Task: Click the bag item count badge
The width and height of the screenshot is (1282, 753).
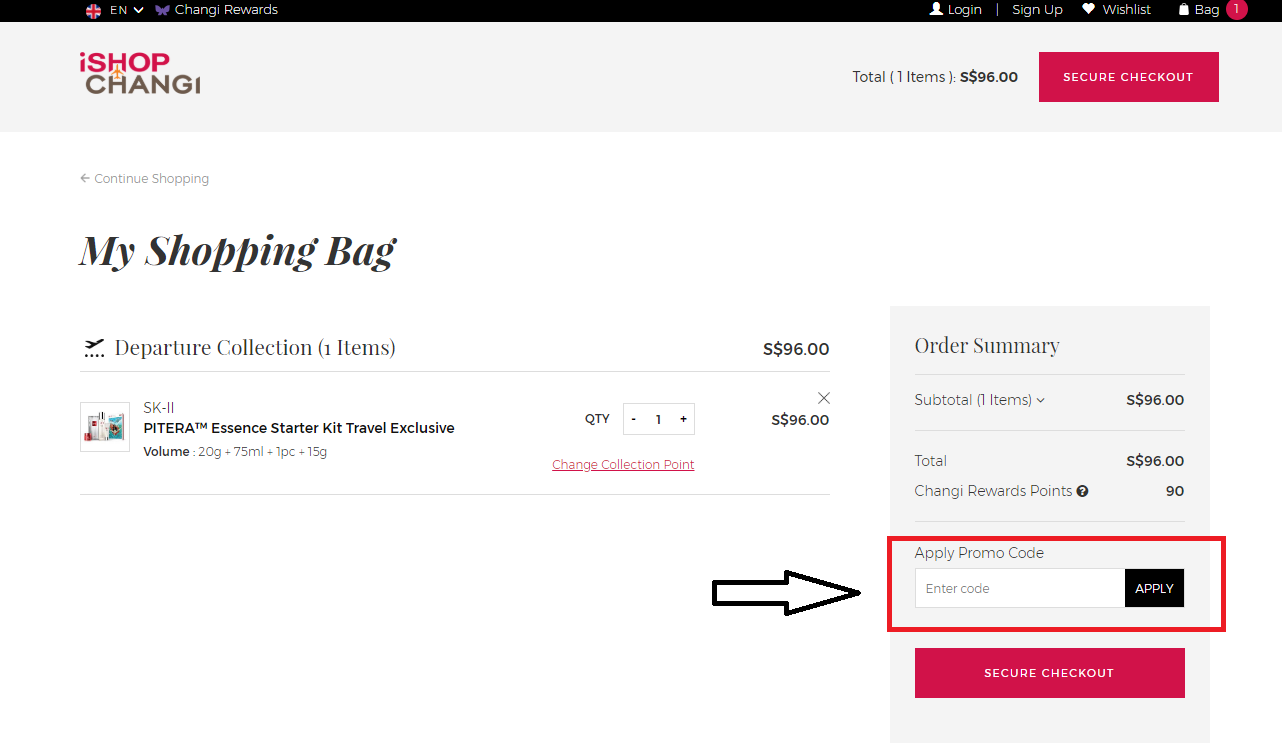Action: (x=1237, y=9)
